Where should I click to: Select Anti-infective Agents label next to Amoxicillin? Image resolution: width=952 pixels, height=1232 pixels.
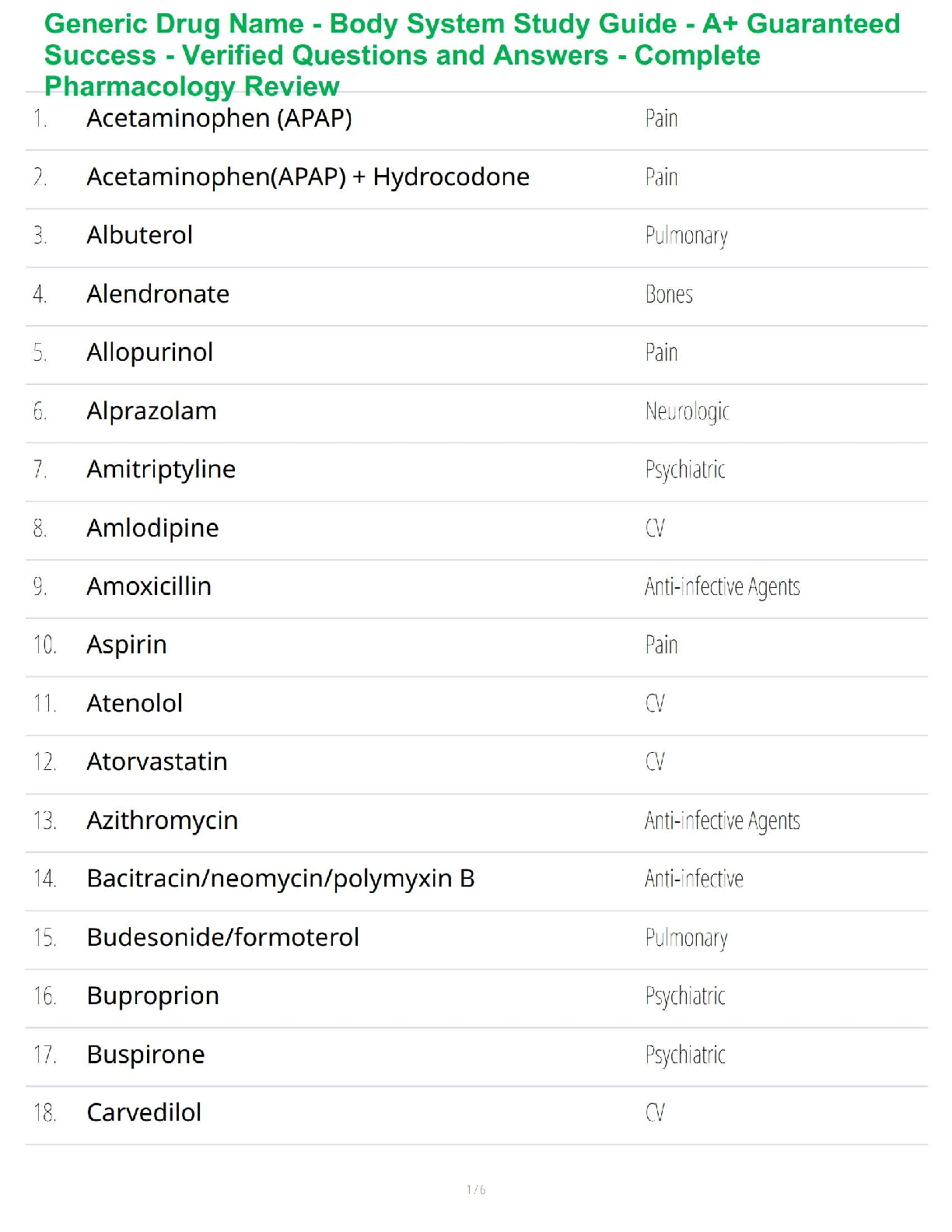pos(722,586)
